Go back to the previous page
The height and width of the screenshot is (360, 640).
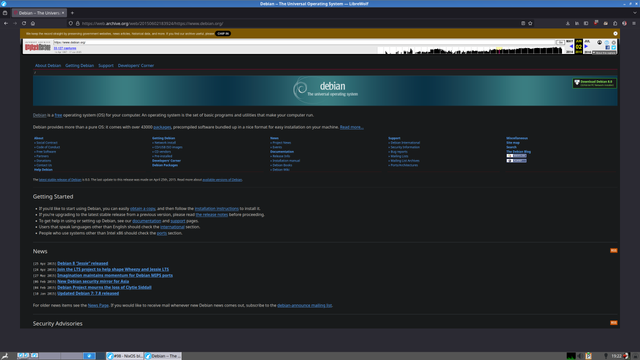coord(6,23)
